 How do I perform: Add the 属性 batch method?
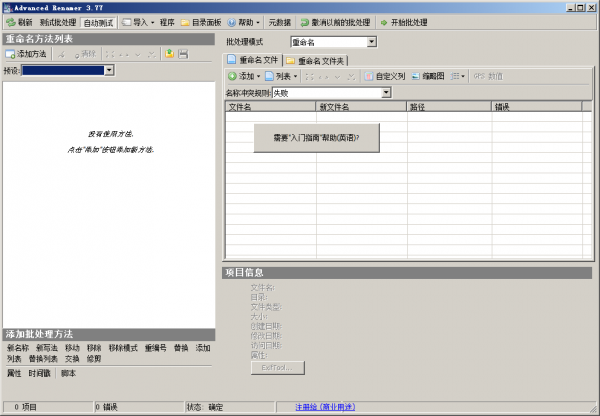(14, 373)
